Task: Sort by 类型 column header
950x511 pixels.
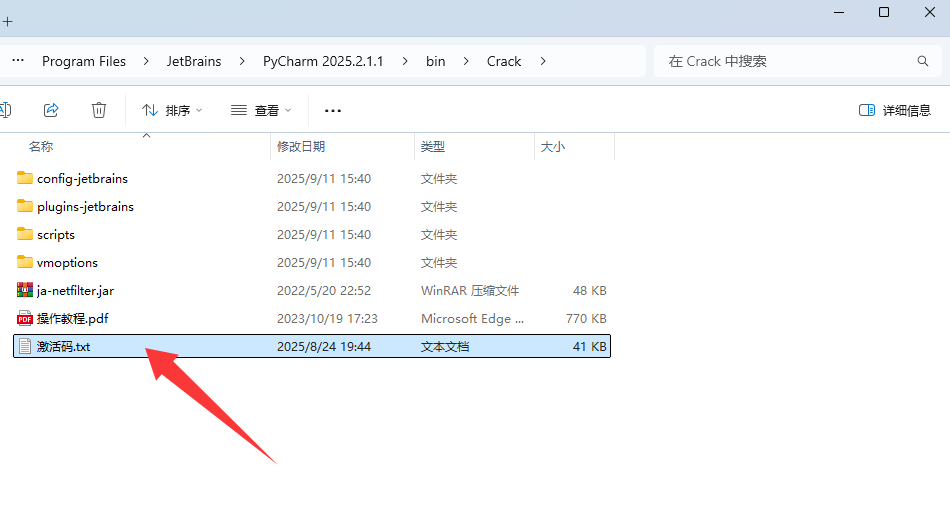Action: tap(433, 147)
